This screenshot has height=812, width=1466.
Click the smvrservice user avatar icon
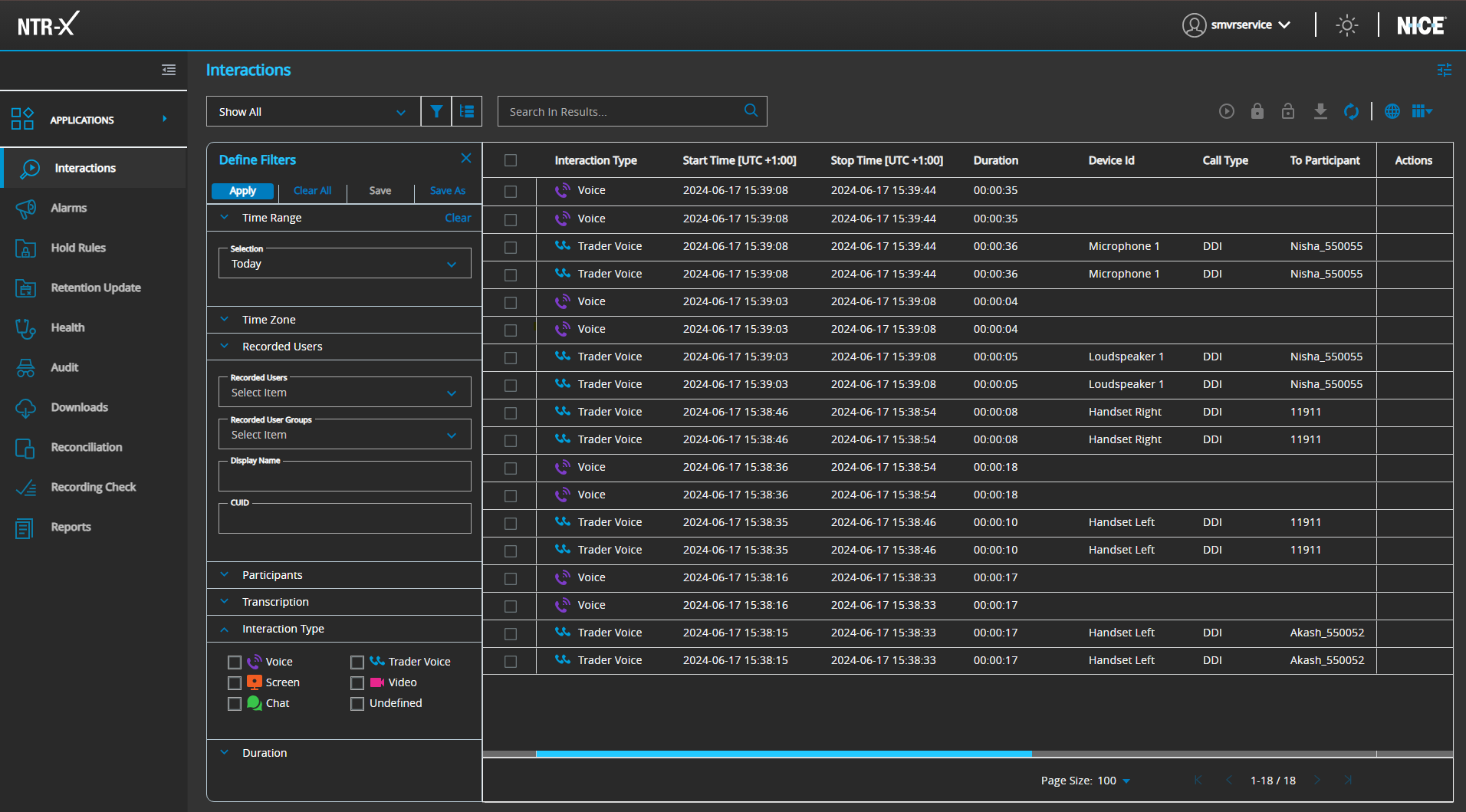click(x=1194, y=25)
